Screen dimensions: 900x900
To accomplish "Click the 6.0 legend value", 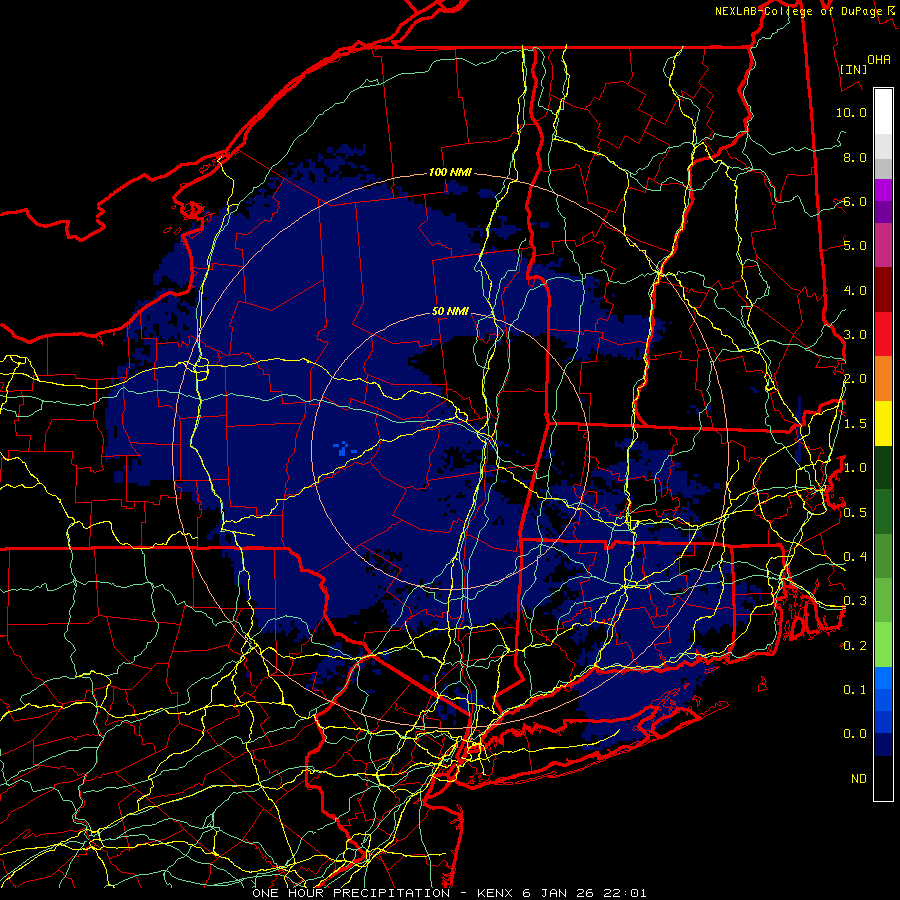I will (x=855, y=201).
